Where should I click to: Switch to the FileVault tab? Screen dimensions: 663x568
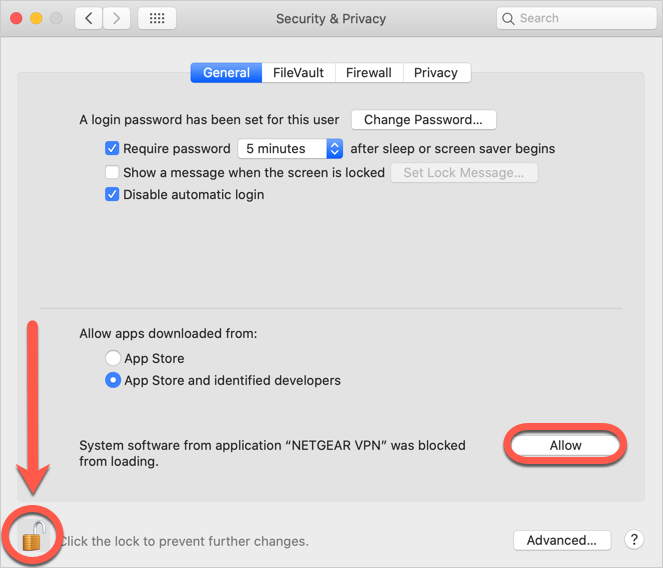298,73
